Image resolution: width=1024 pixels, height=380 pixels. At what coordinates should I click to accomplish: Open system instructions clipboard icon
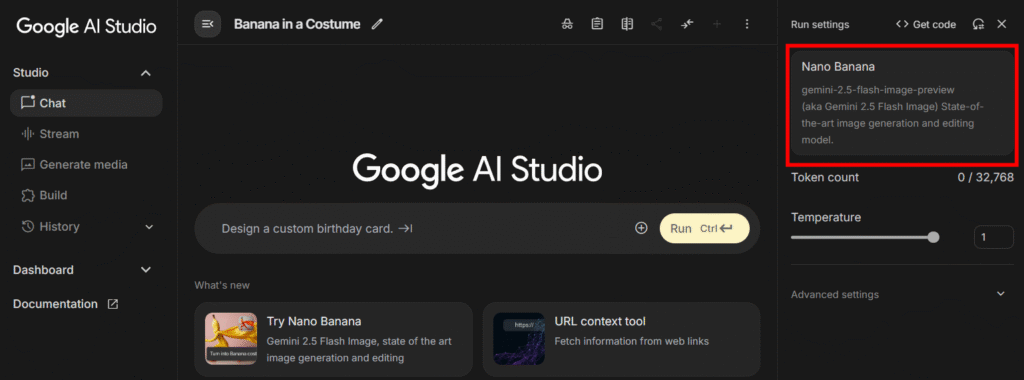(597, 24)
